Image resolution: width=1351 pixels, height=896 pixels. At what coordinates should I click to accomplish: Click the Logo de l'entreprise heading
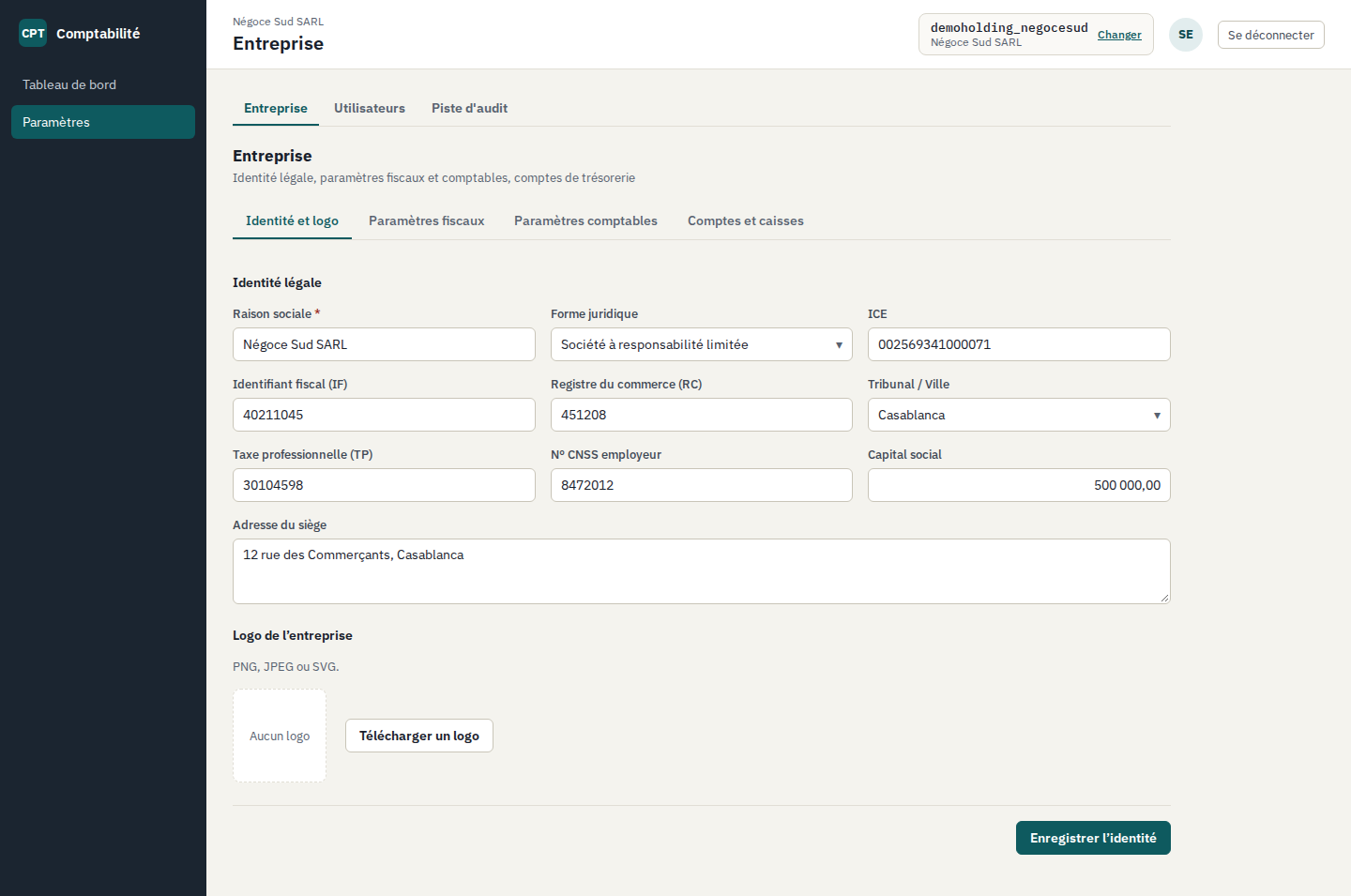(293, 635)
